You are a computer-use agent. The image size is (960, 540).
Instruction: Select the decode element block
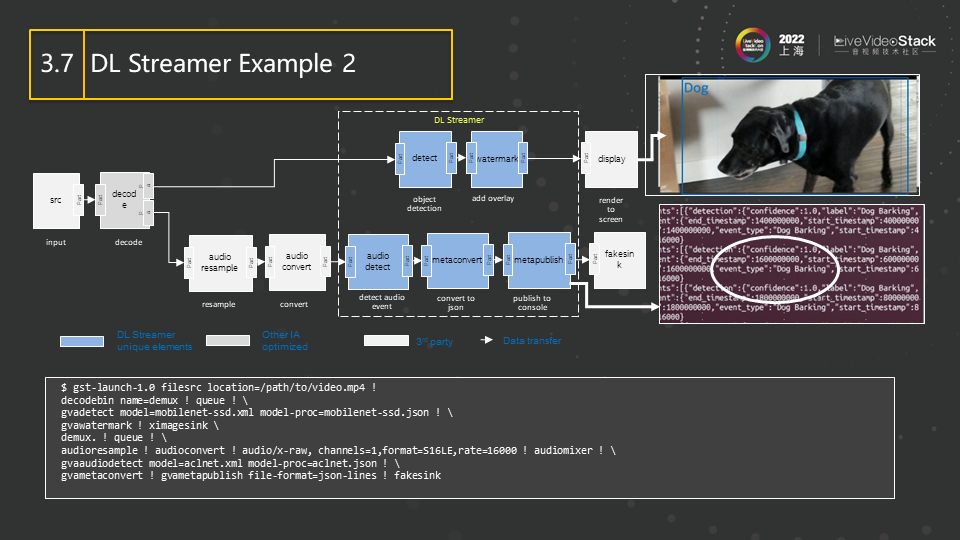coord(124,200)
